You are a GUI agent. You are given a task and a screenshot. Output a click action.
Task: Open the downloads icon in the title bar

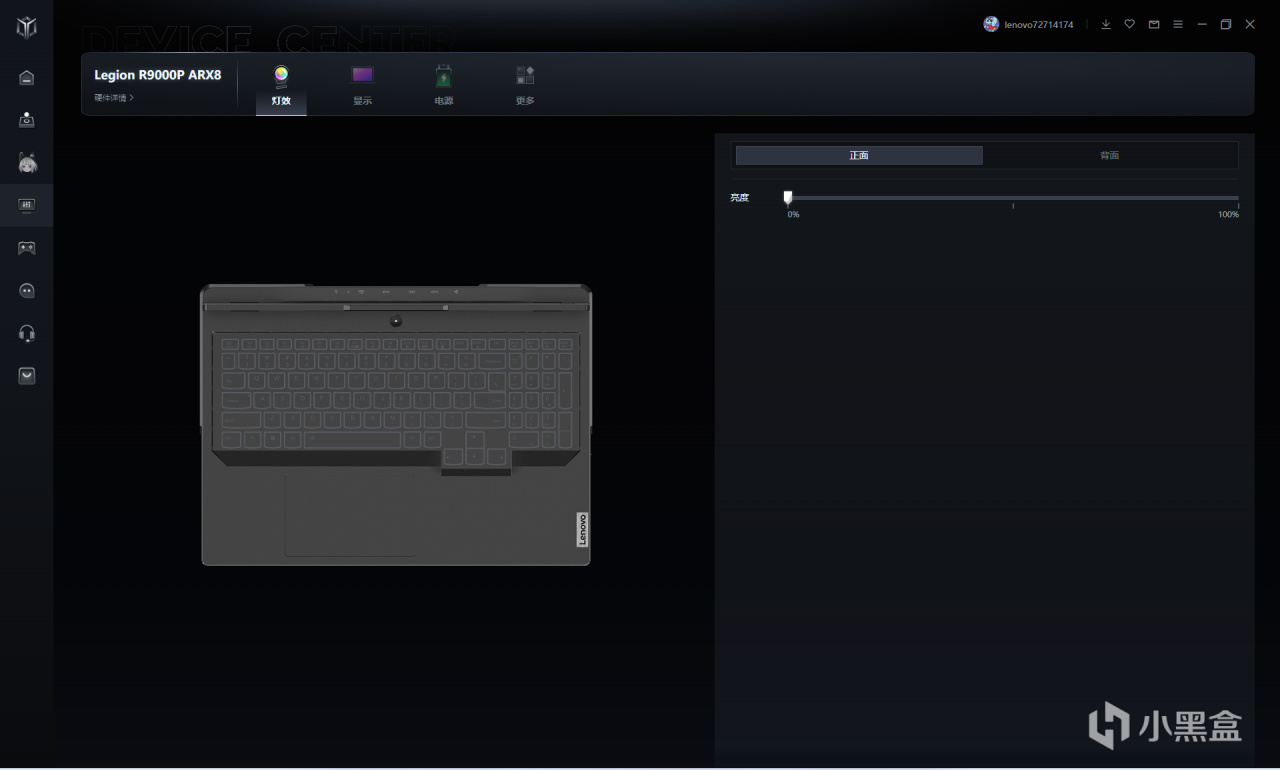click(x=1106, y=24)
